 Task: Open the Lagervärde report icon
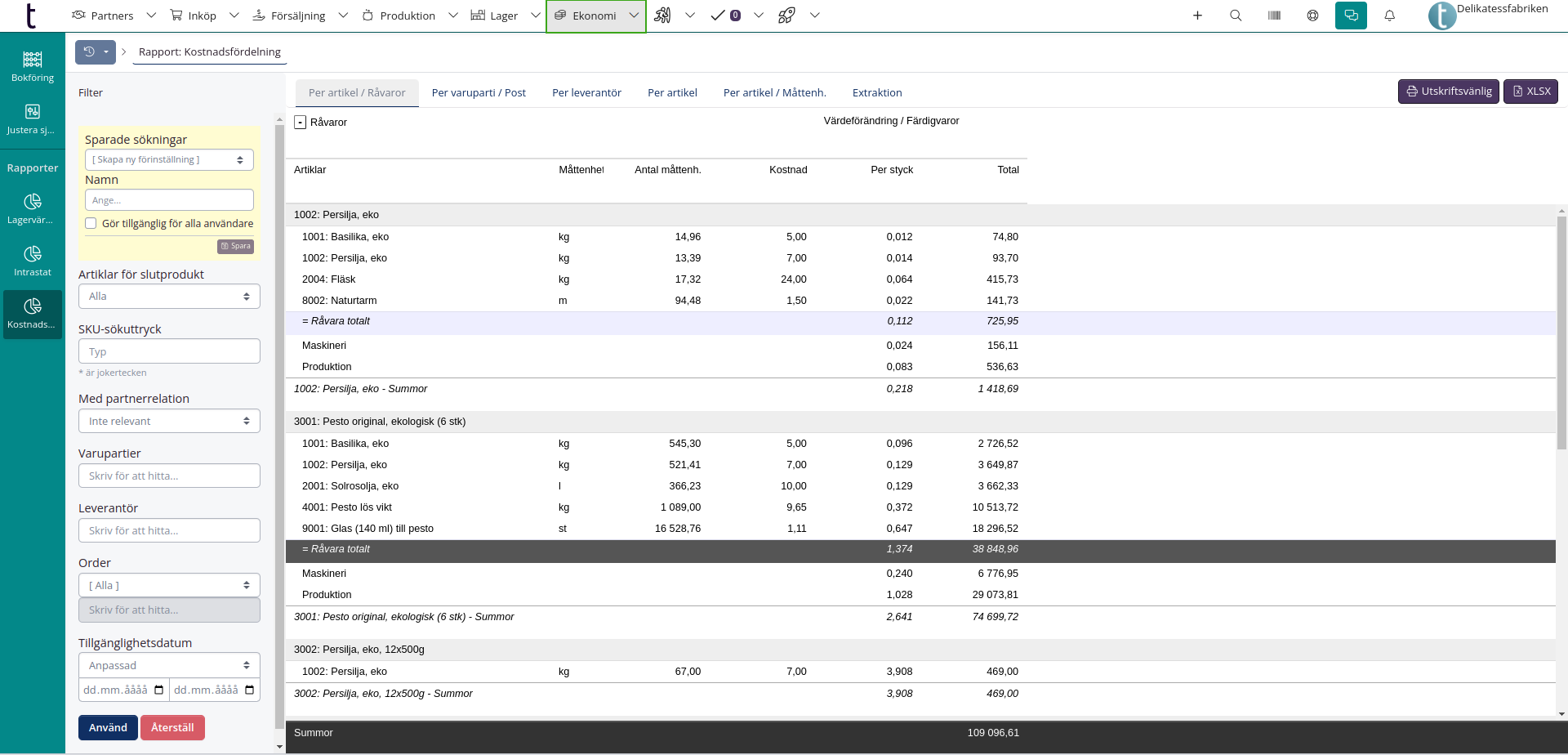coord(33,208)
